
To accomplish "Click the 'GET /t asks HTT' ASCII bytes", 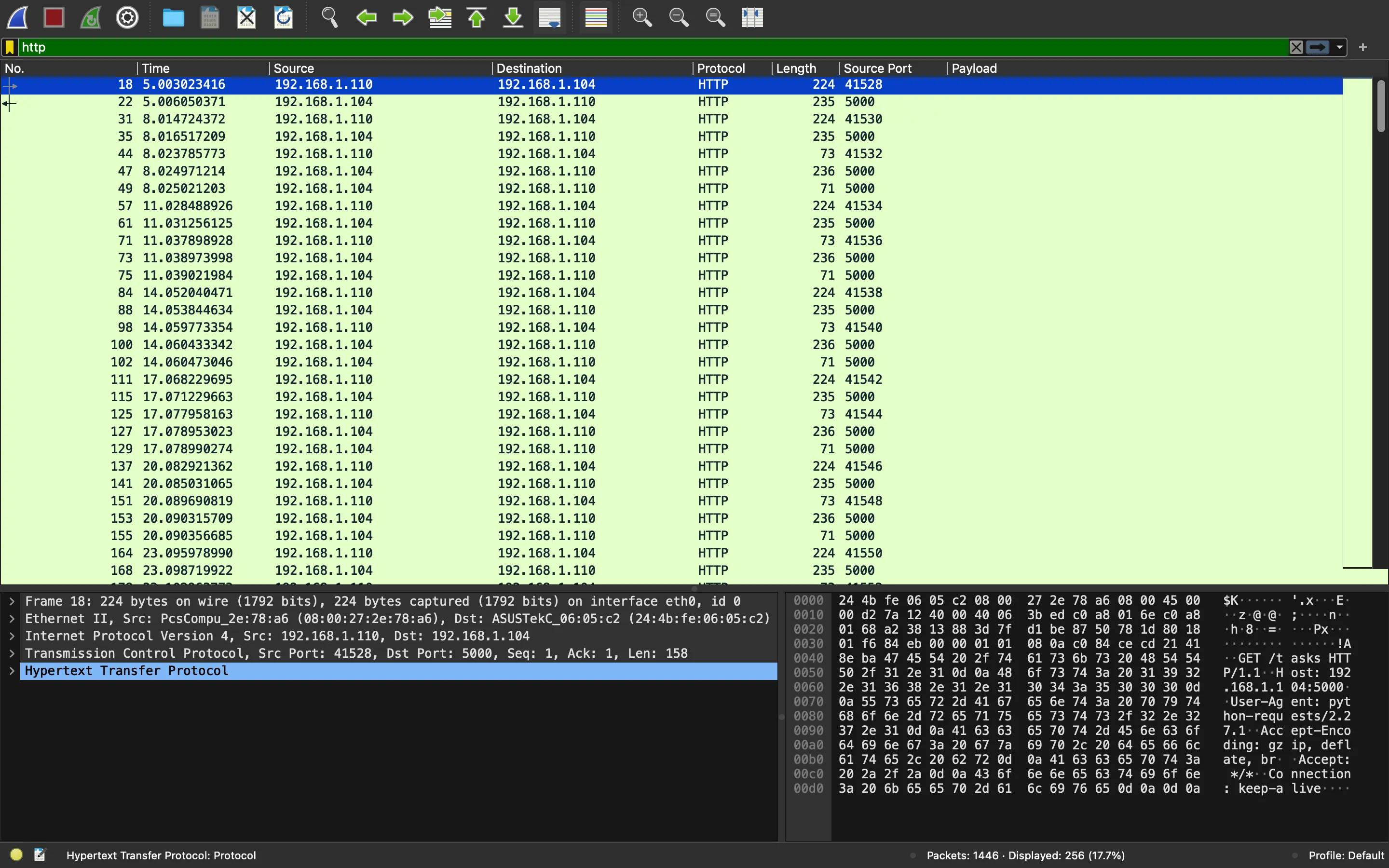I will point(1294,658).
